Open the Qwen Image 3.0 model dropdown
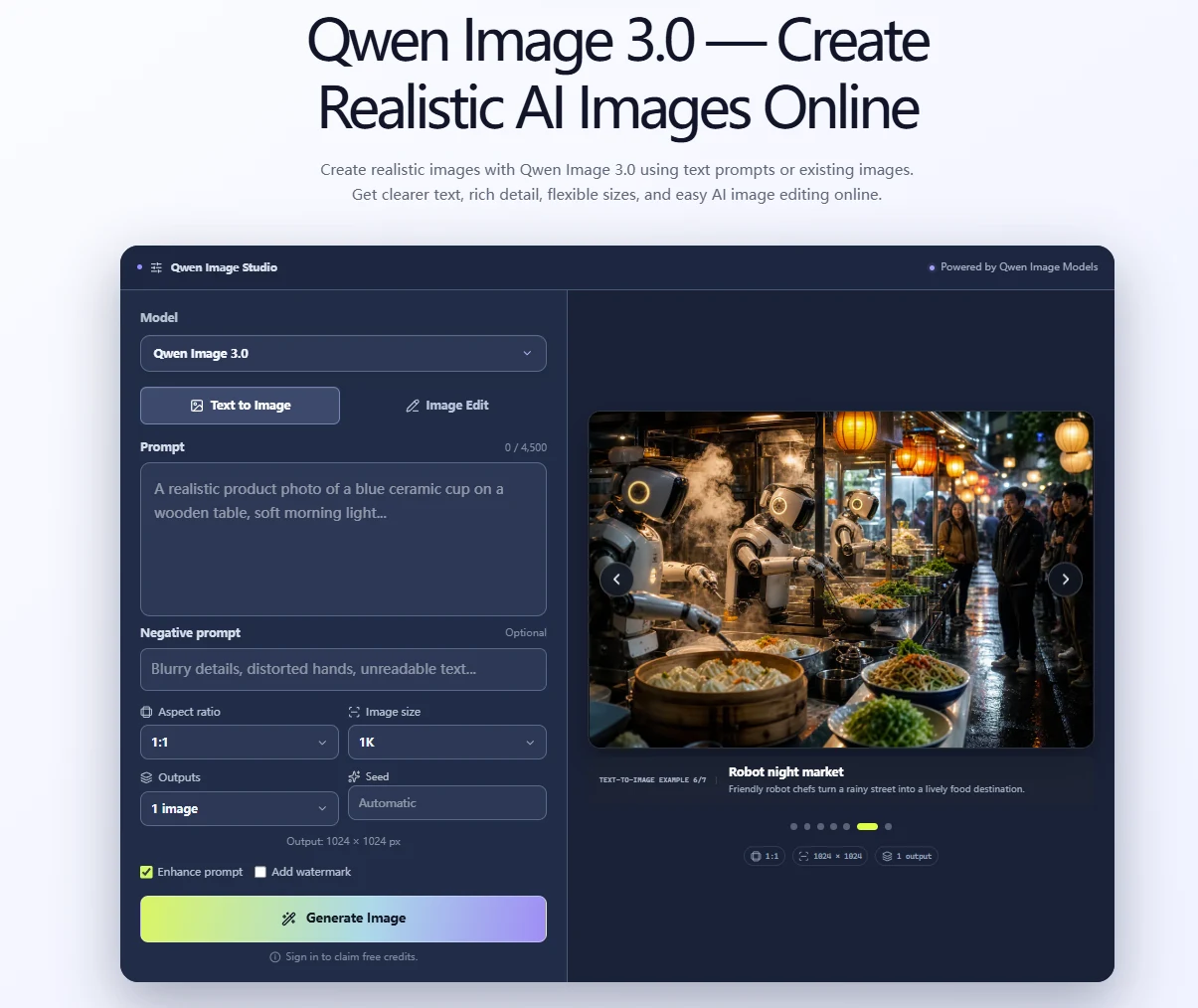The image size is (1198, 1008). coord(343,354)
